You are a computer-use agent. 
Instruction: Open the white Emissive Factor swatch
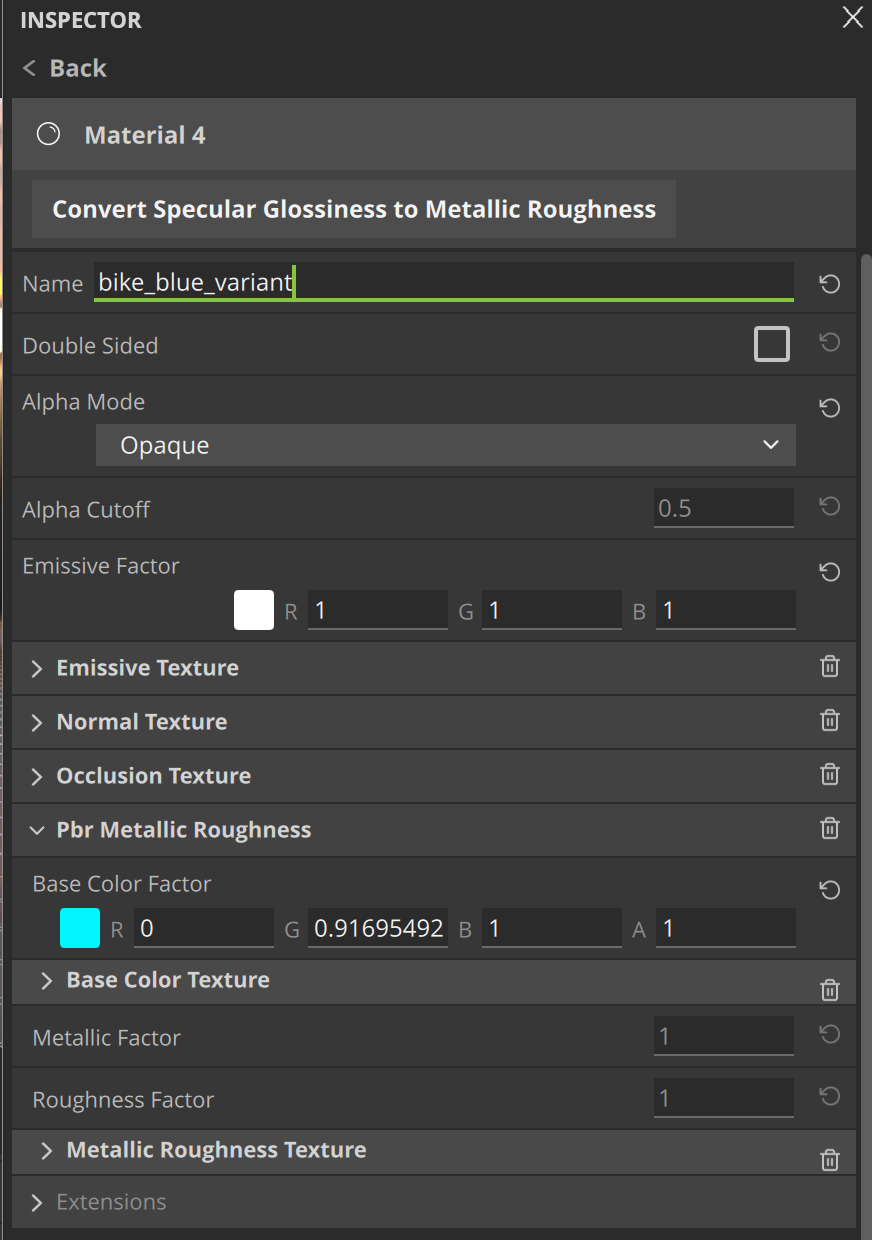254,610
